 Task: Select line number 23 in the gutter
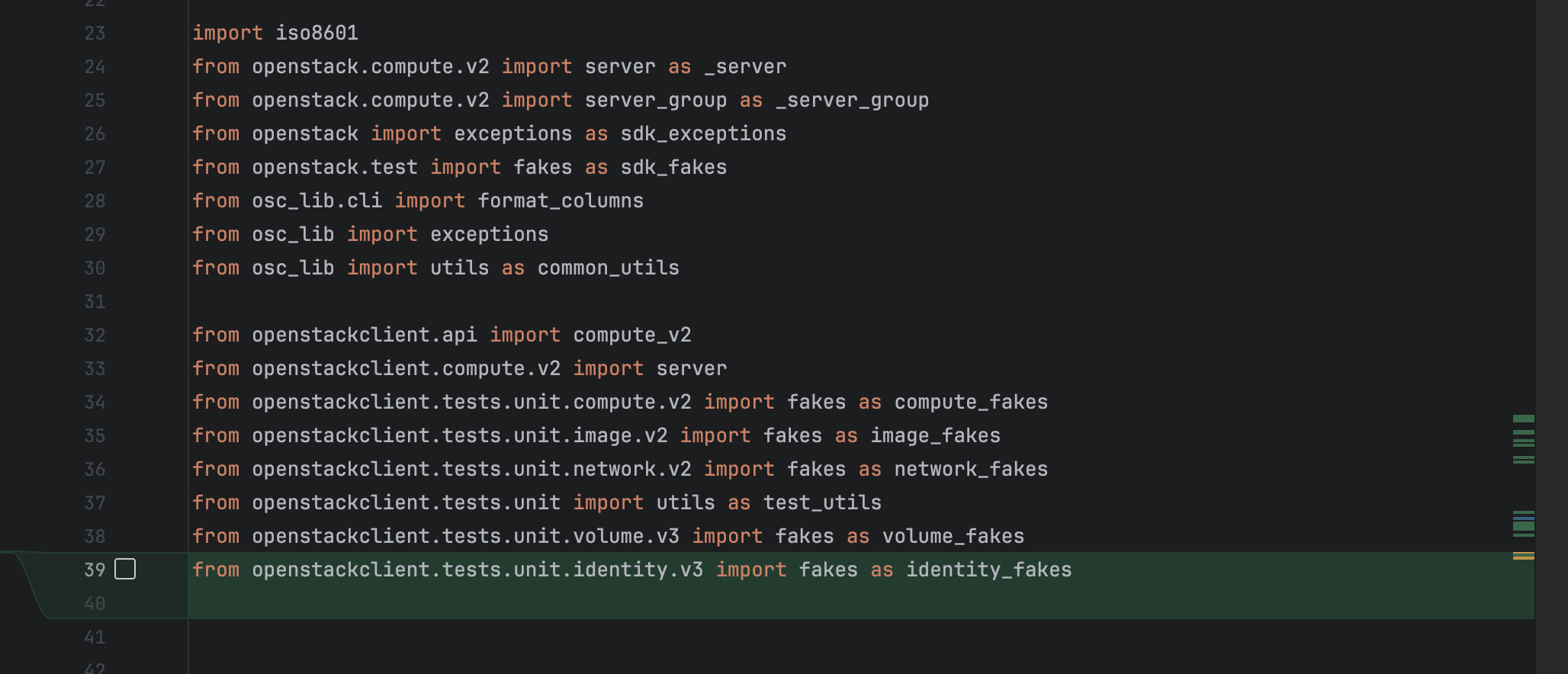click(95, 34)
